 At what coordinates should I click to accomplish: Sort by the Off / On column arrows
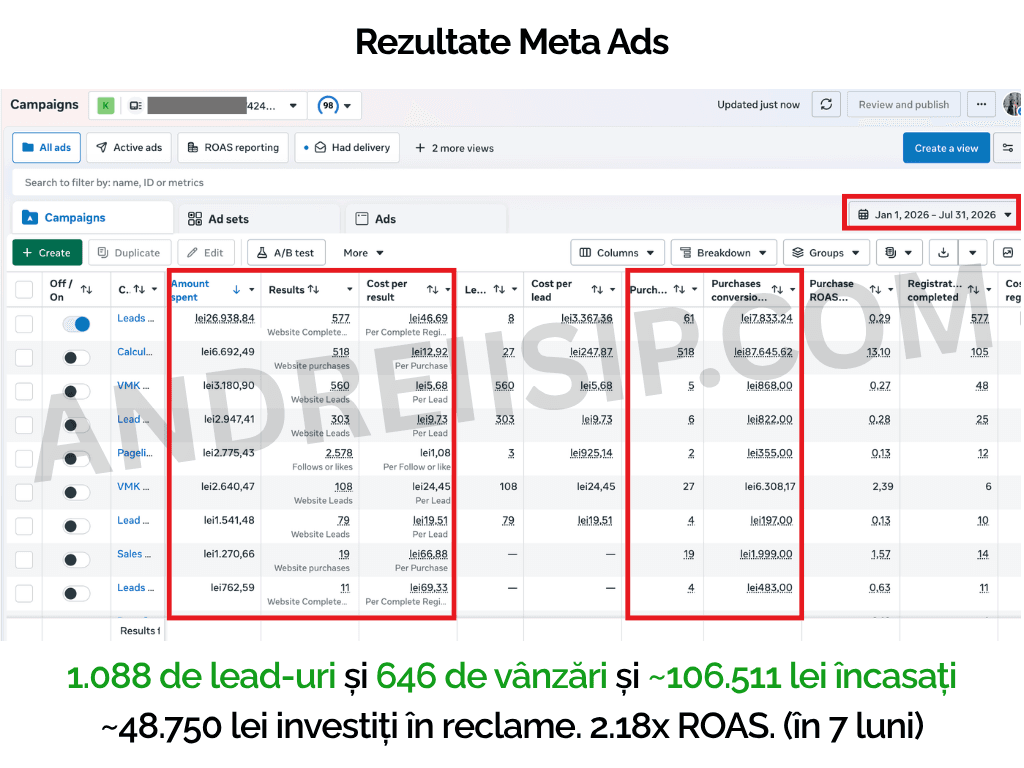[86, 290]
